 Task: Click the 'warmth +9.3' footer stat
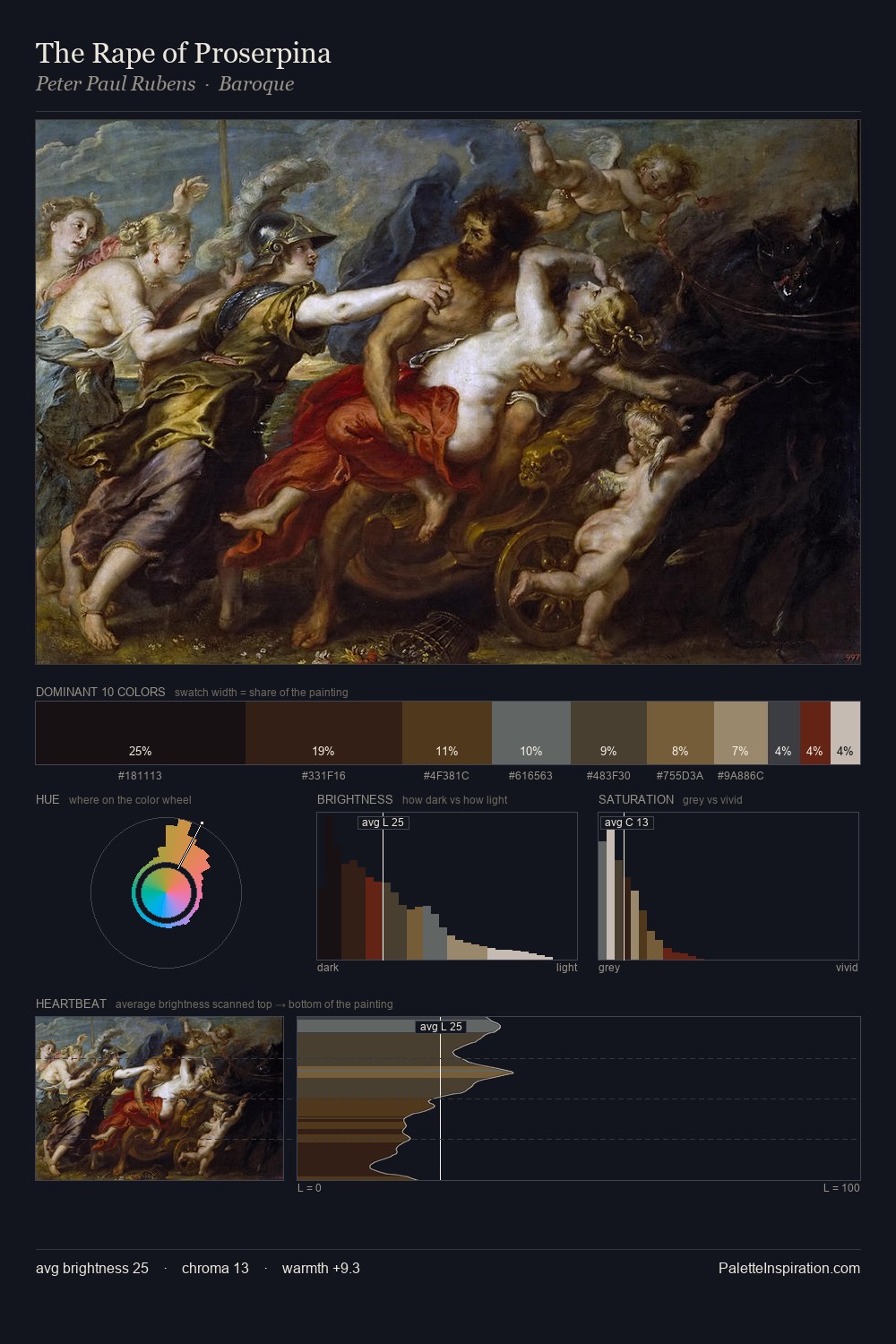point(321,1268)
